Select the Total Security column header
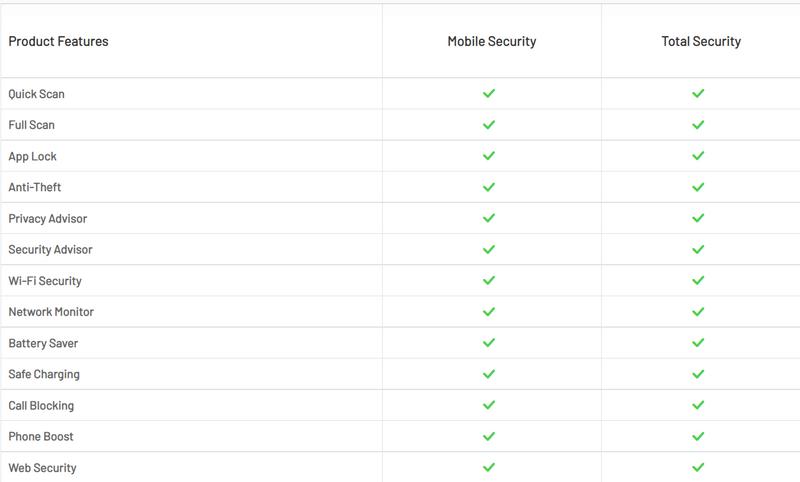Screen dimensions: 800x482 (x=701, y=42)
